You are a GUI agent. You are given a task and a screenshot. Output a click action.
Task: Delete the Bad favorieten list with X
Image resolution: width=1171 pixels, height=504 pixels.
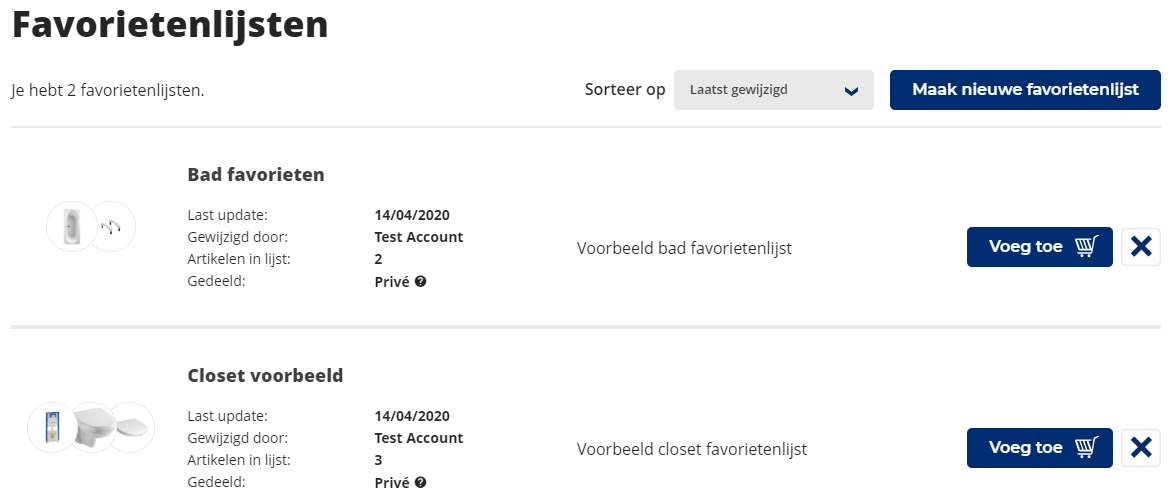tap(1141, 247)
